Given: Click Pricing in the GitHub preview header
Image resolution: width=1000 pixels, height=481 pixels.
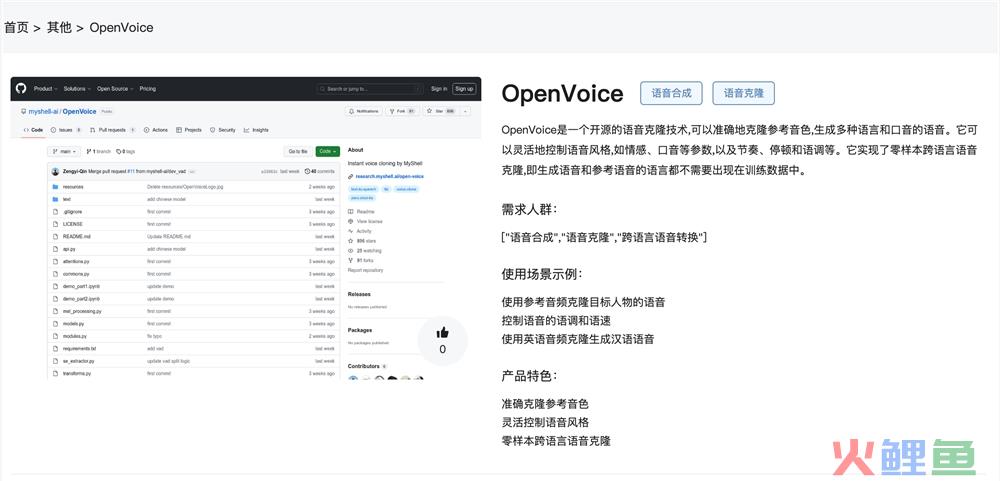Looking at the screenshot, I should [x=147, y=89].
